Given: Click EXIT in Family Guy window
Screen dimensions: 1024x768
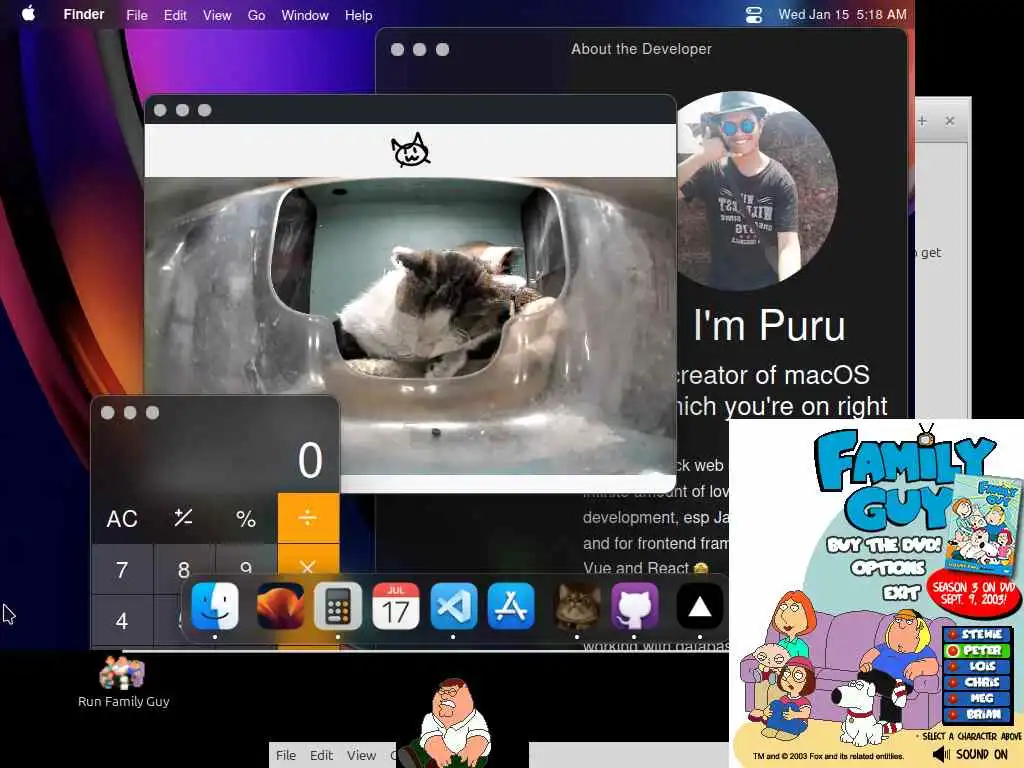Looking at the screenshot, I should 902,592.
